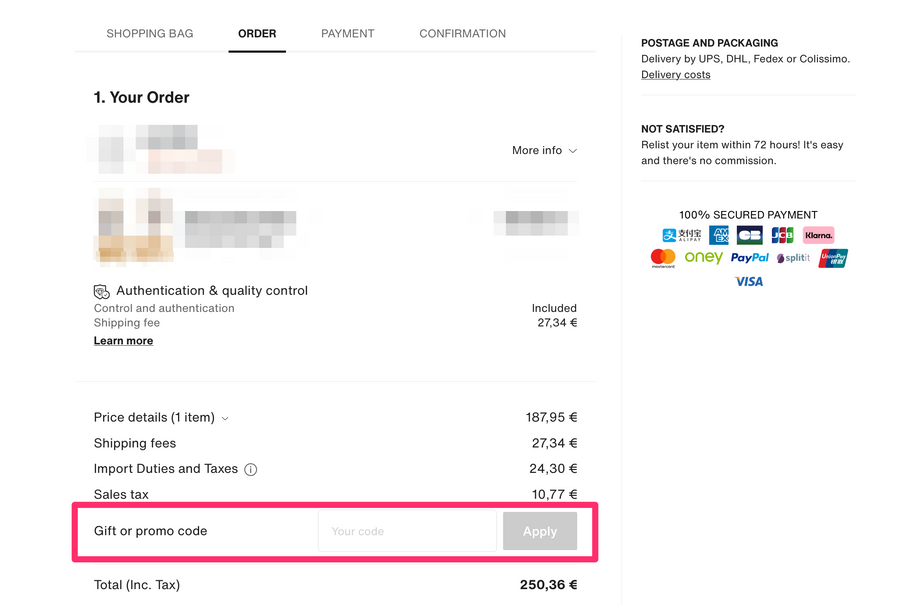Click the Visa logo

tap(749, 282)
